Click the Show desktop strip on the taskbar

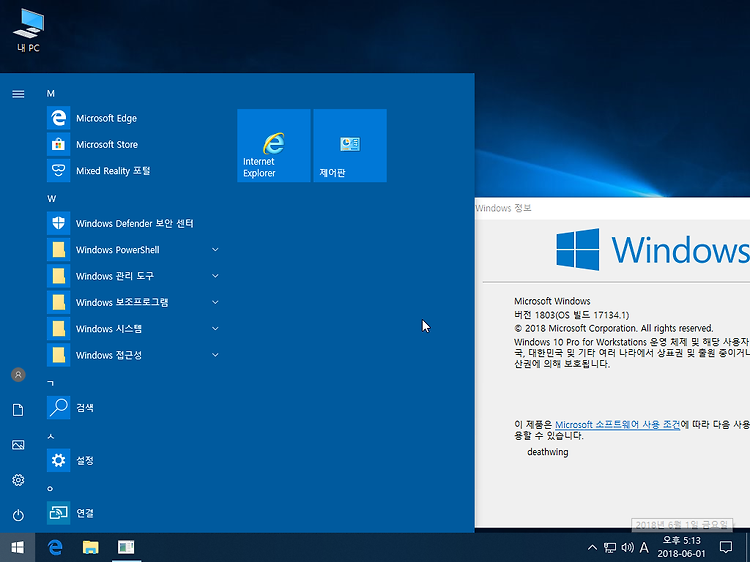(747, 547)
